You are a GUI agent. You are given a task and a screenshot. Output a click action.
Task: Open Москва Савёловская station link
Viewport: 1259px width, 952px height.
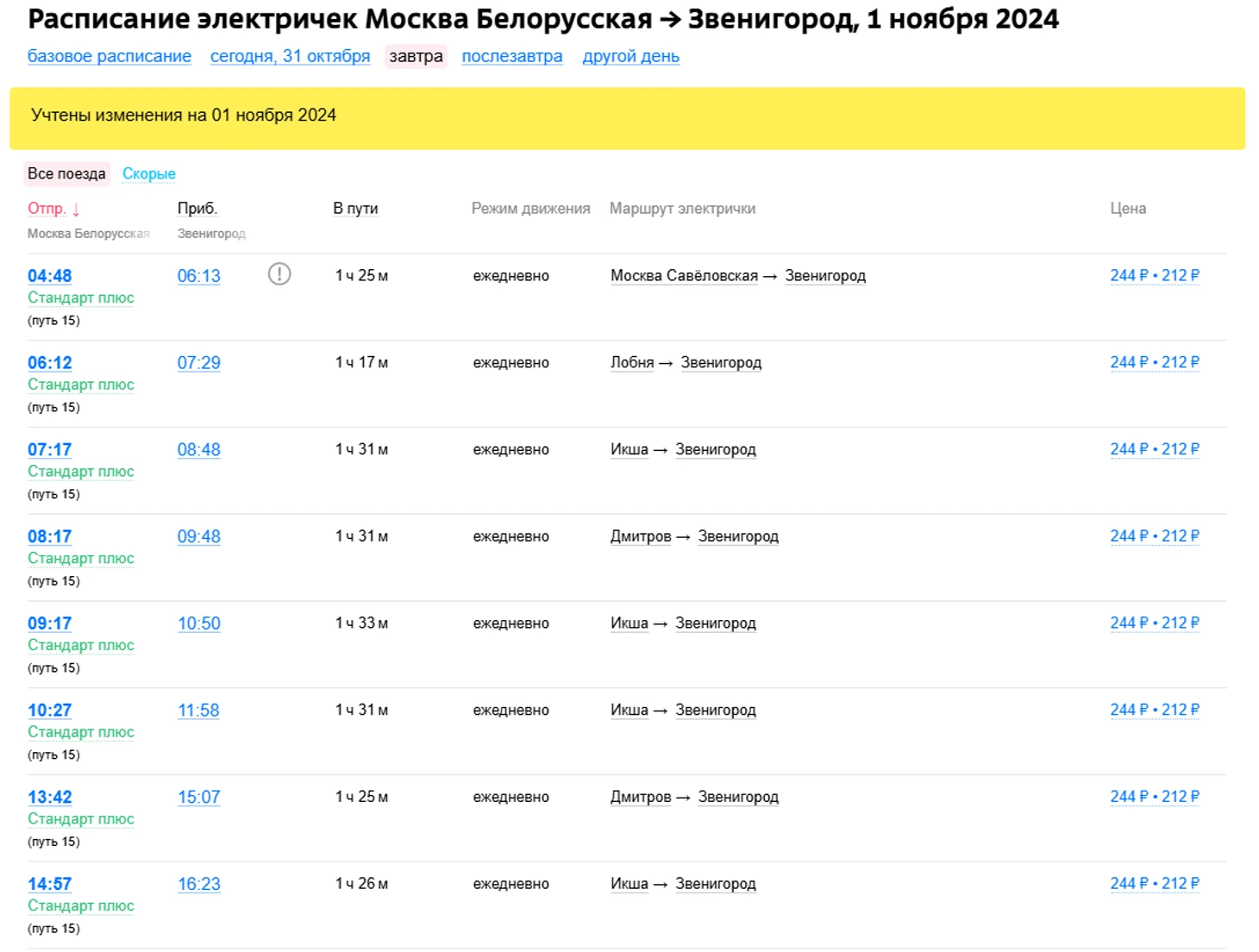click(x=684, y=276)
